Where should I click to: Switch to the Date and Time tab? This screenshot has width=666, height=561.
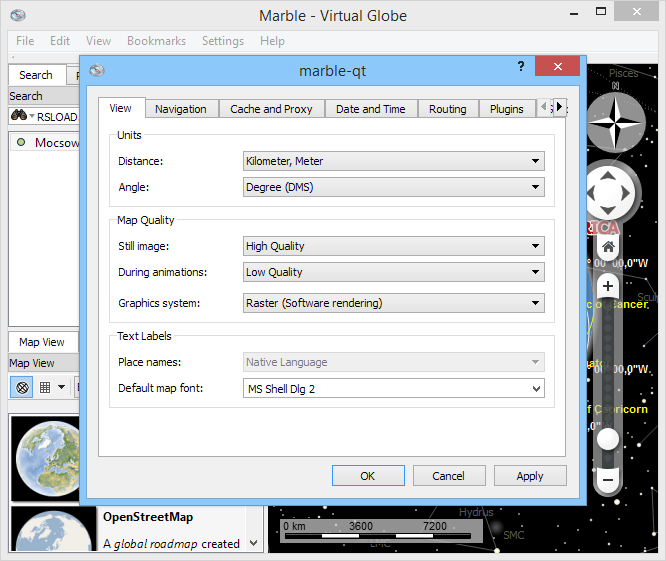tap(370, 109)
